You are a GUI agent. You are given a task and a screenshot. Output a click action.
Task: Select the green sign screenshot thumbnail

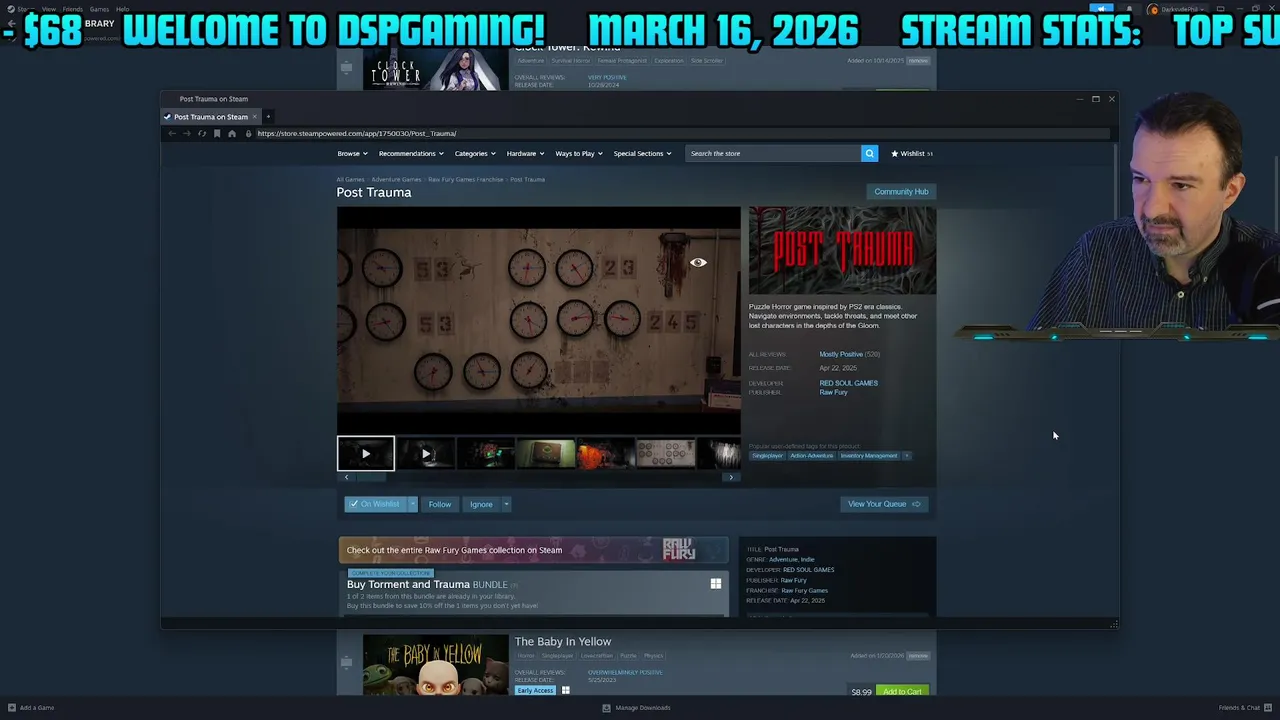(546, 454)
